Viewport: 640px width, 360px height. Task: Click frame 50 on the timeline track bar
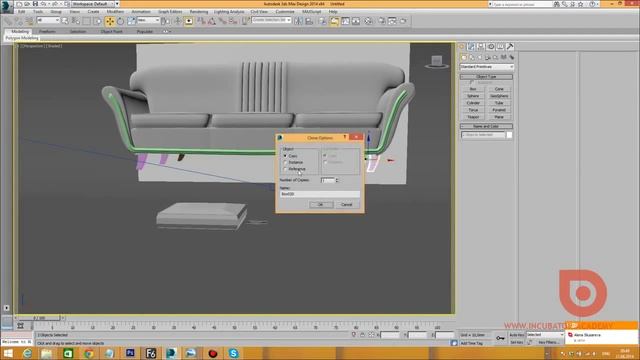[234, 327]
